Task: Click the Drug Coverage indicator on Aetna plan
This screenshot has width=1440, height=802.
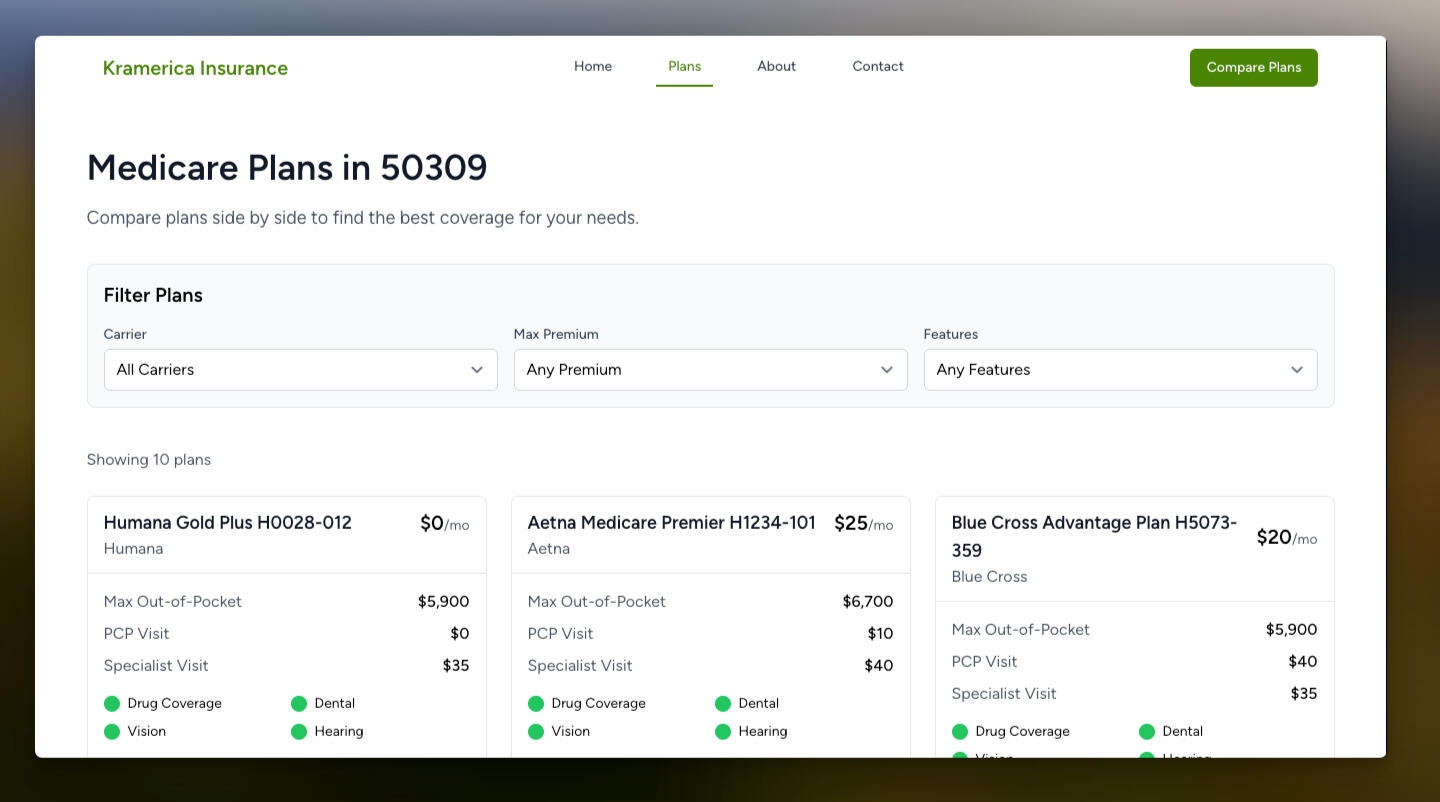Action: [536, 703]
